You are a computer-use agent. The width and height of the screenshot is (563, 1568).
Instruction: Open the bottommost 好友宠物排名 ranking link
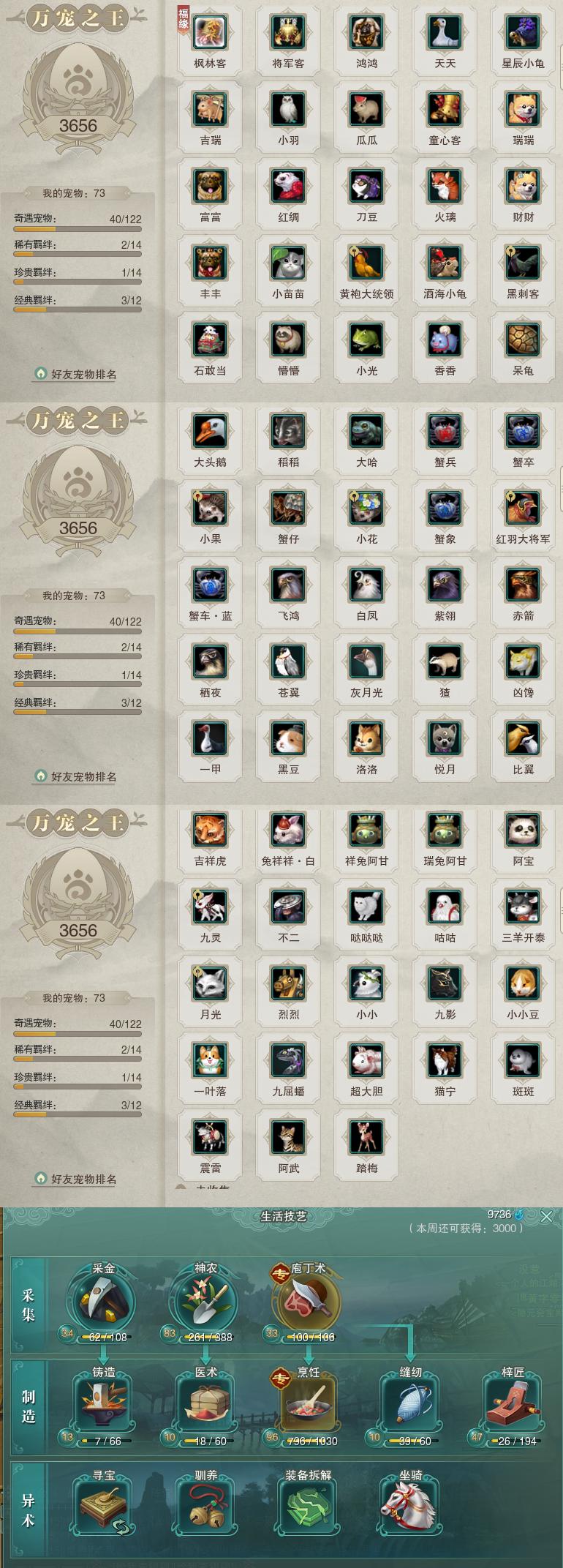point(76,1179)
